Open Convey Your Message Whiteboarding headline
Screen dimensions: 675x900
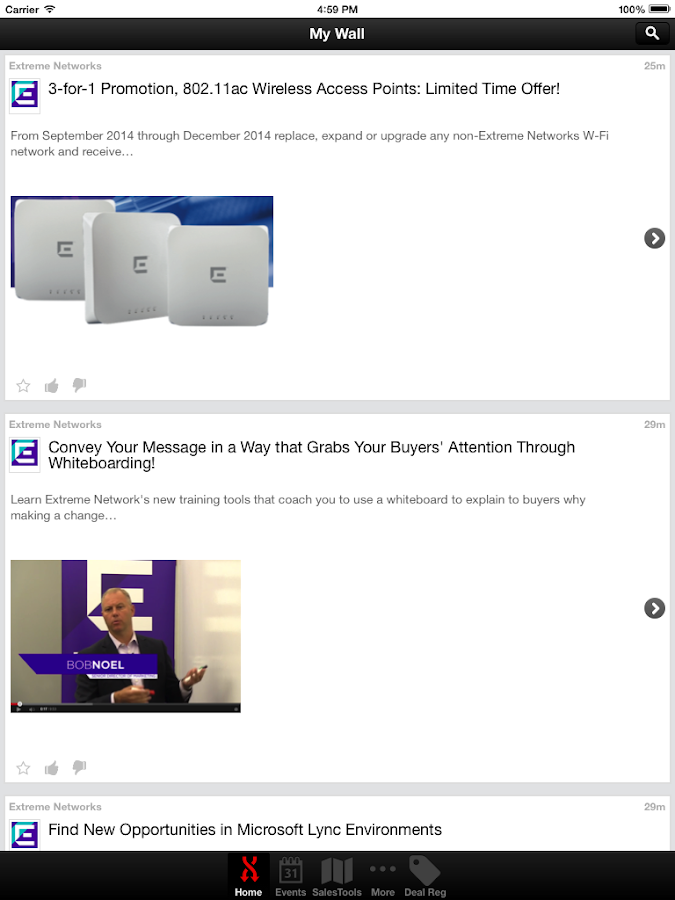[312, 455]
